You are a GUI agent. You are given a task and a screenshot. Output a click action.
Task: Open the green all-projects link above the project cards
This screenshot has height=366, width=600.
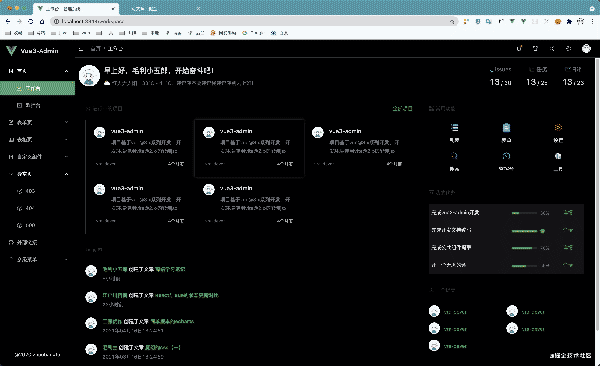point(402,109)
